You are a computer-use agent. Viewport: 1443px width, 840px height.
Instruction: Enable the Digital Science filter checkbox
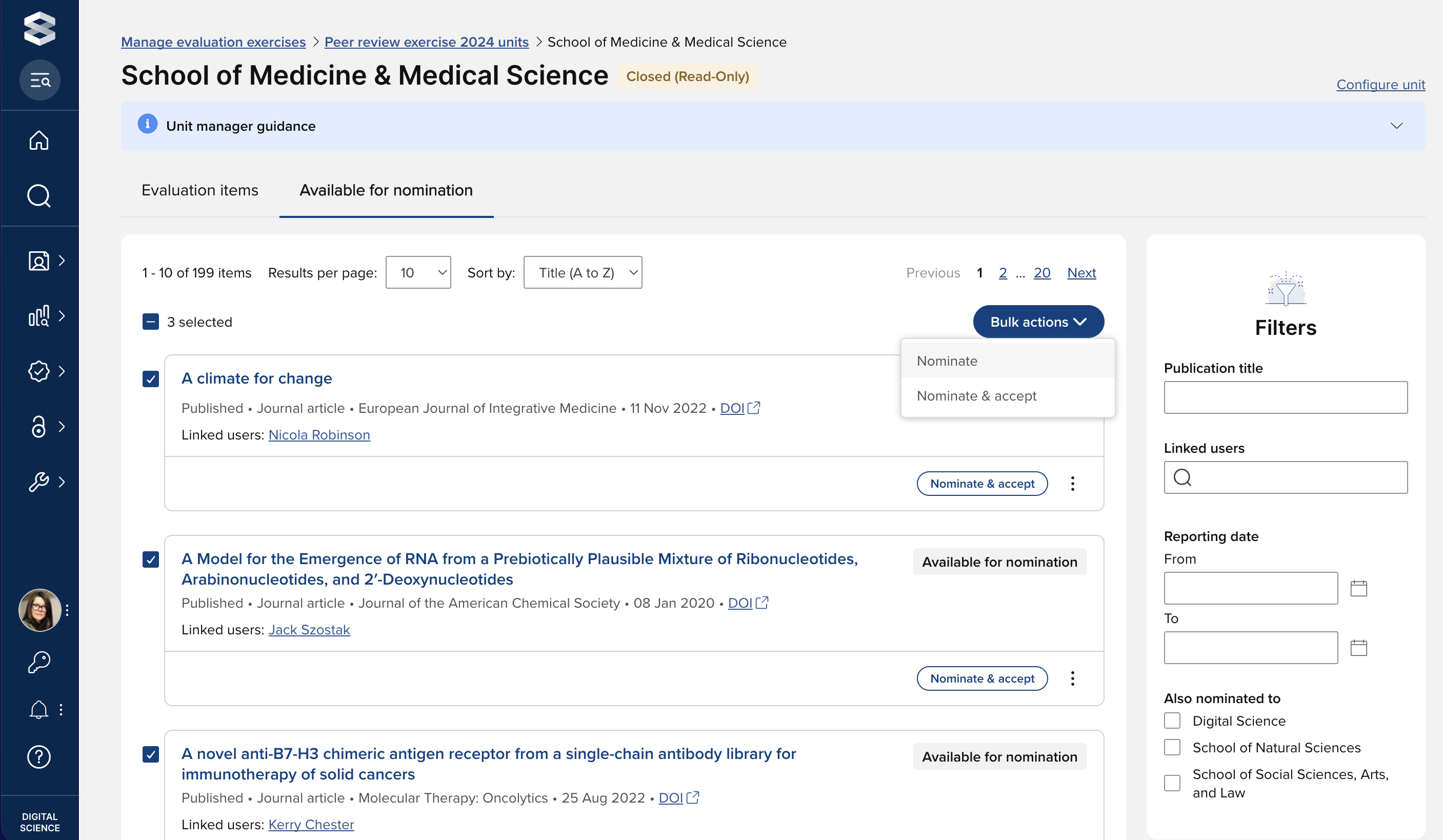coord(1172,721)
